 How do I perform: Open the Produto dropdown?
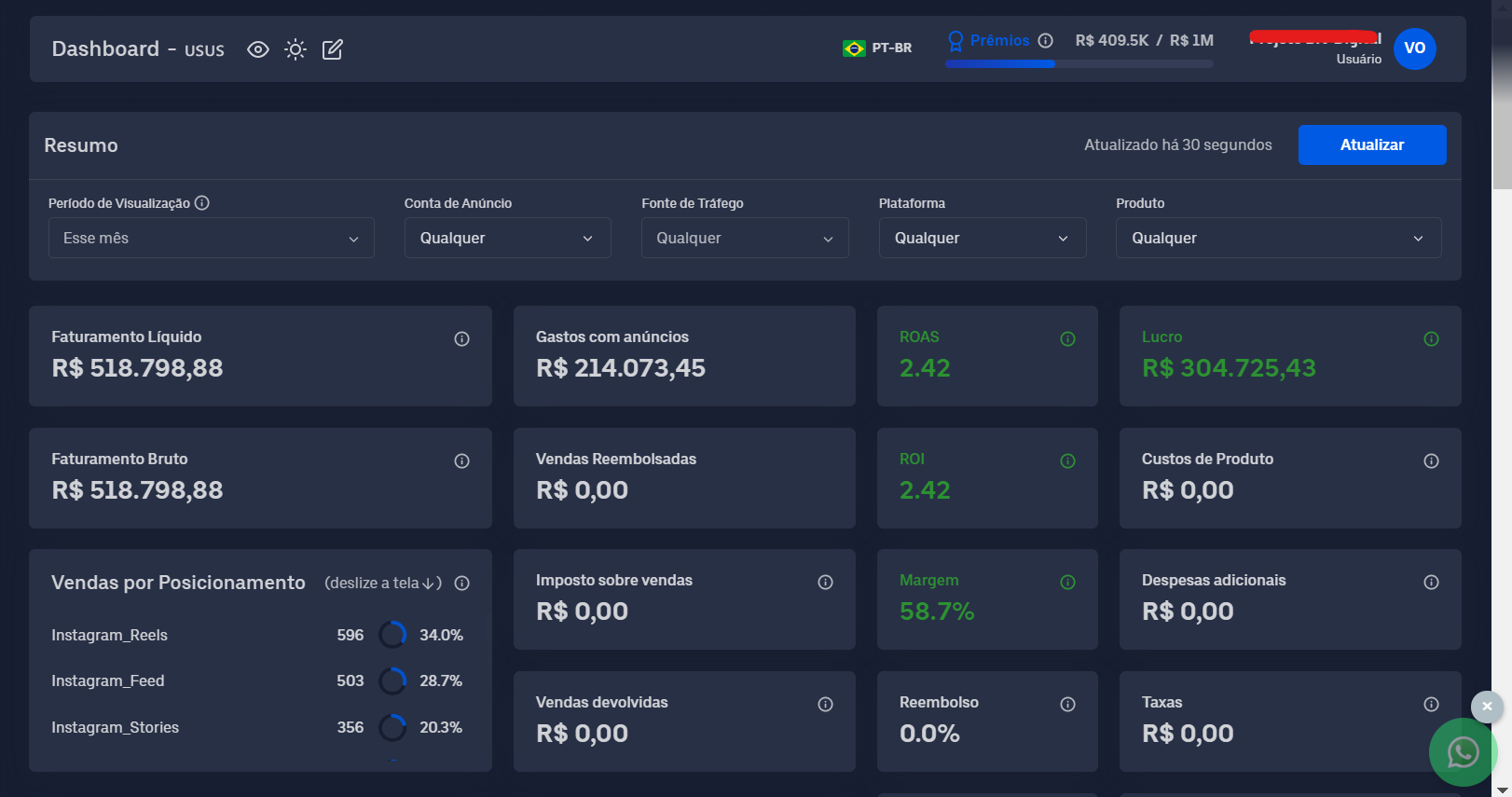[1279, 238]
